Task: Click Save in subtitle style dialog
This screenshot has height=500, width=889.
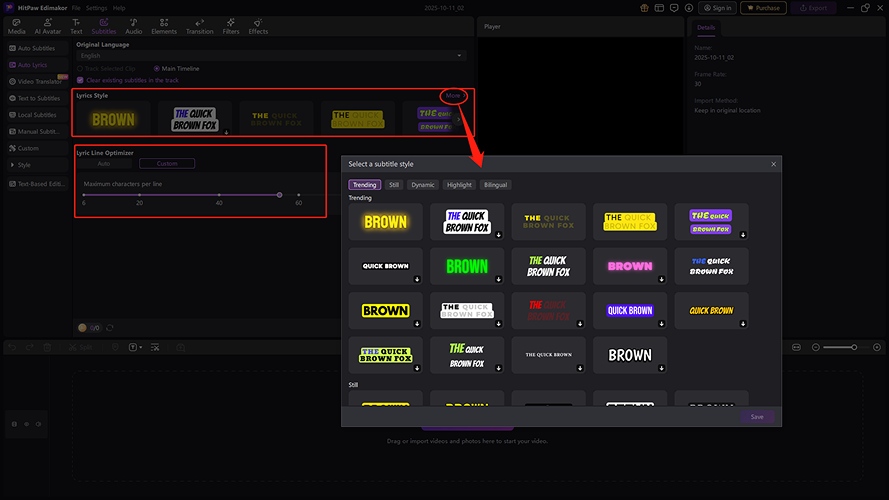Action: [757, 417]
